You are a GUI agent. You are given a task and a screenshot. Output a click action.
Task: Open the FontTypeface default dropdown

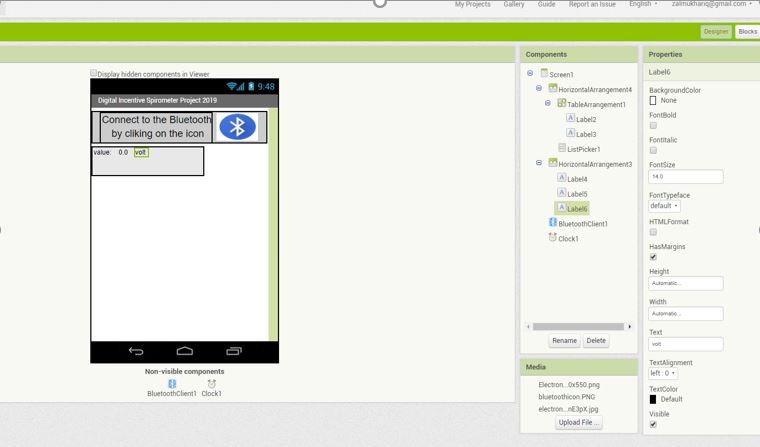[664, 206]
